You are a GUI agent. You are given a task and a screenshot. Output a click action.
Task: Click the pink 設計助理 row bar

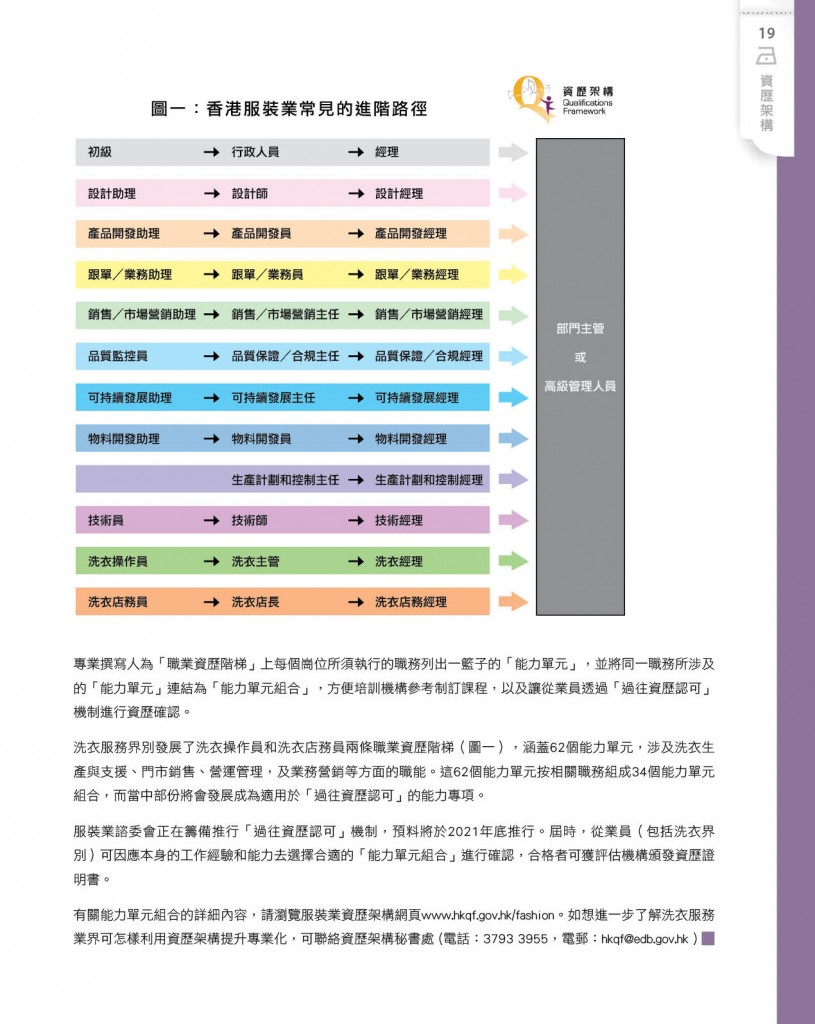(282, 193)
